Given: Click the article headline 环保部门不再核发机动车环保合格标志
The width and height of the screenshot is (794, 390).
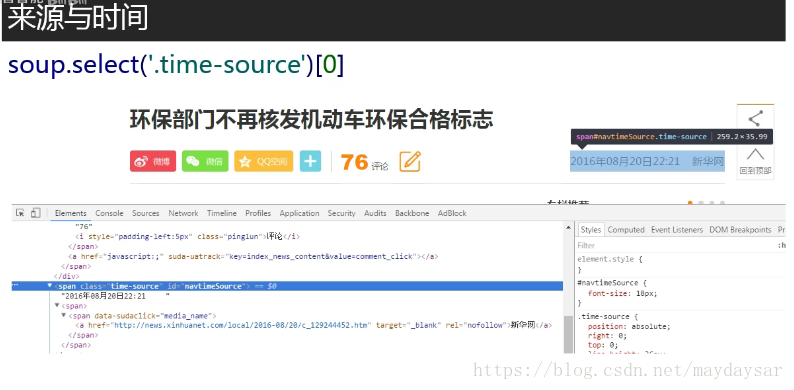Looking at the screenshot, I should [311, 121].
